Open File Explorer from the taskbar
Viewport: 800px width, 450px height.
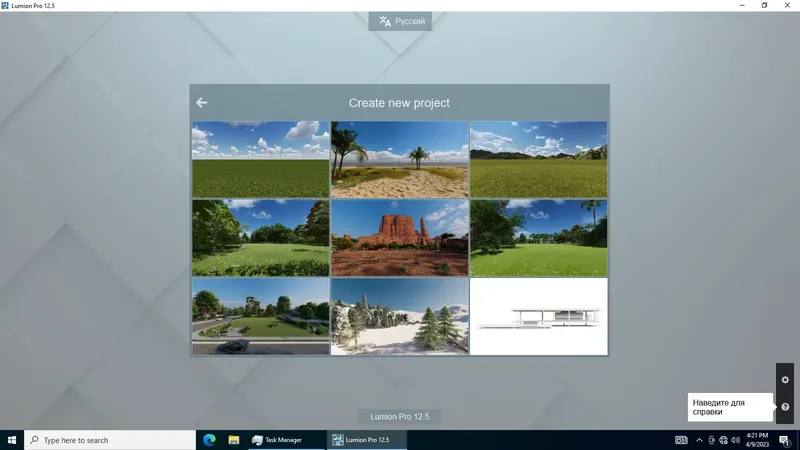234,440
